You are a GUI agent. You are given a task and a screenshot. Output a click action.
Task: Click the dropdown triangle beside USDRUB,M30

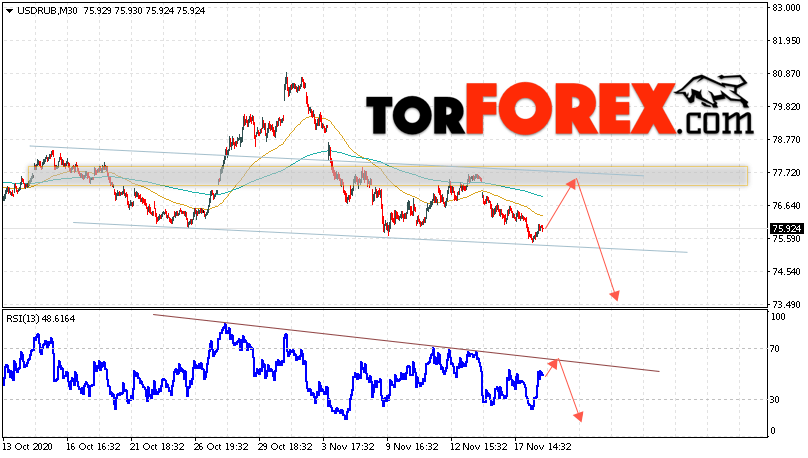tap(9, 11)
